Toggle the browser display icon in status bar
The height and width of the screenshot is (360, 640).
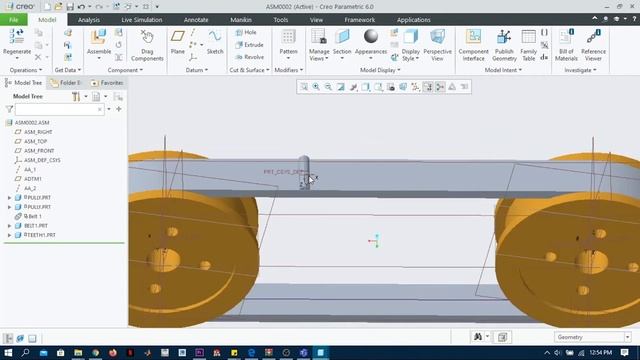[20, 338]
